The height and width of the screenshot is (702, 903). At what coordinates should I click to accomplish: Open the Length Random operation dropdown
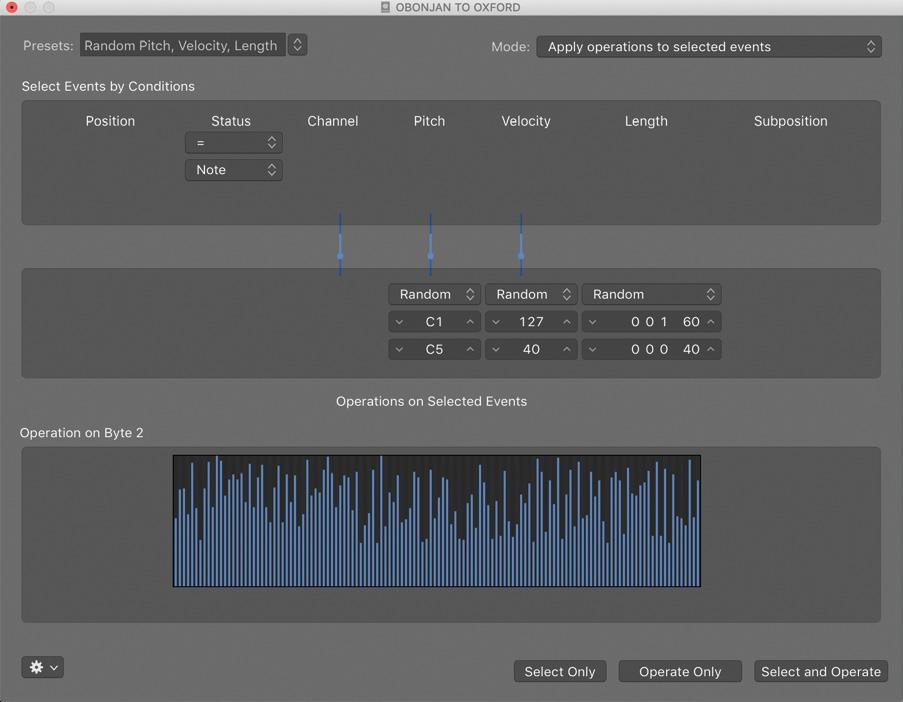[x=651, y=295]
